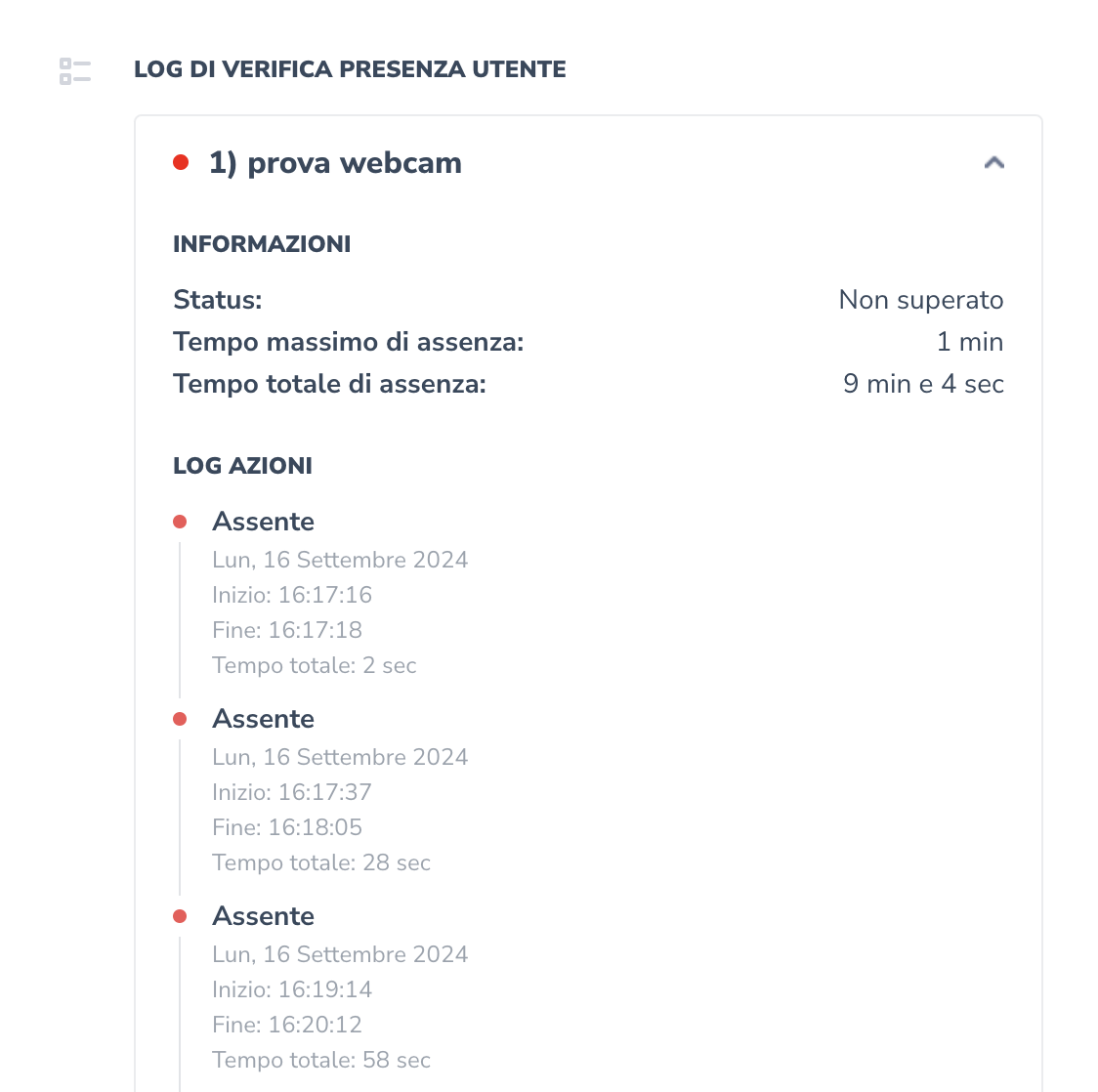The width and height of the screenshot is (1098, 1092).
Task: Click the "Tempo totale: 58 sec" line
Action: pyautogui.click(x=321, y=1060)
